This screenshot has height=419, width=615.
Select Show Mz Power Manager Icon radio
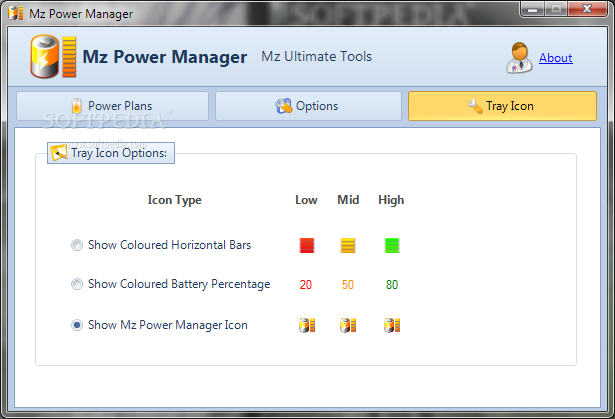[77, 325]
